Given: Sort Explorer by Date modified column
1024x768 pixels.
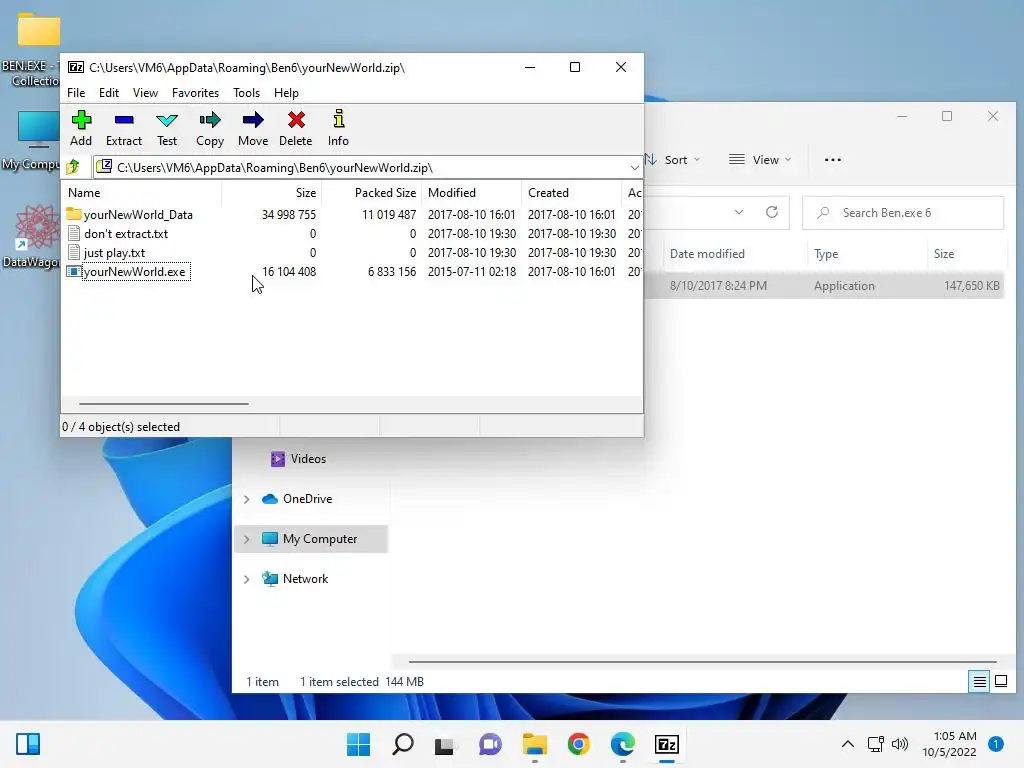Looking at the screenshot, I should (734, 254).
